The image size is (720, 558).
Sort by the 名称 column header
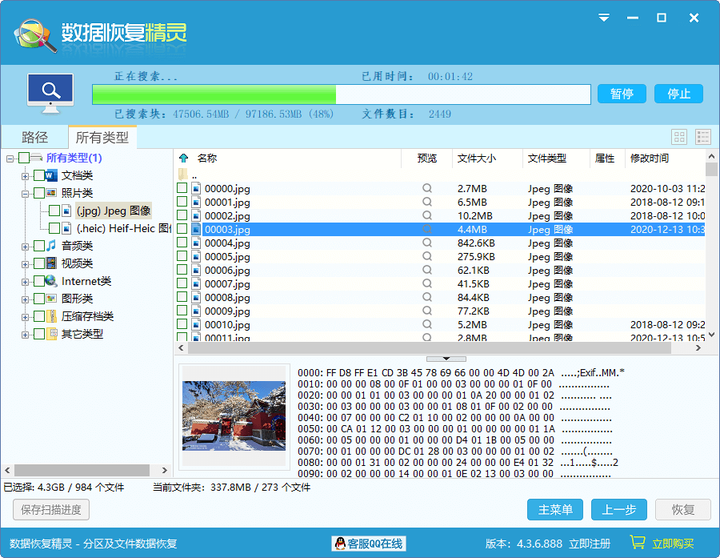coord(207,158)
